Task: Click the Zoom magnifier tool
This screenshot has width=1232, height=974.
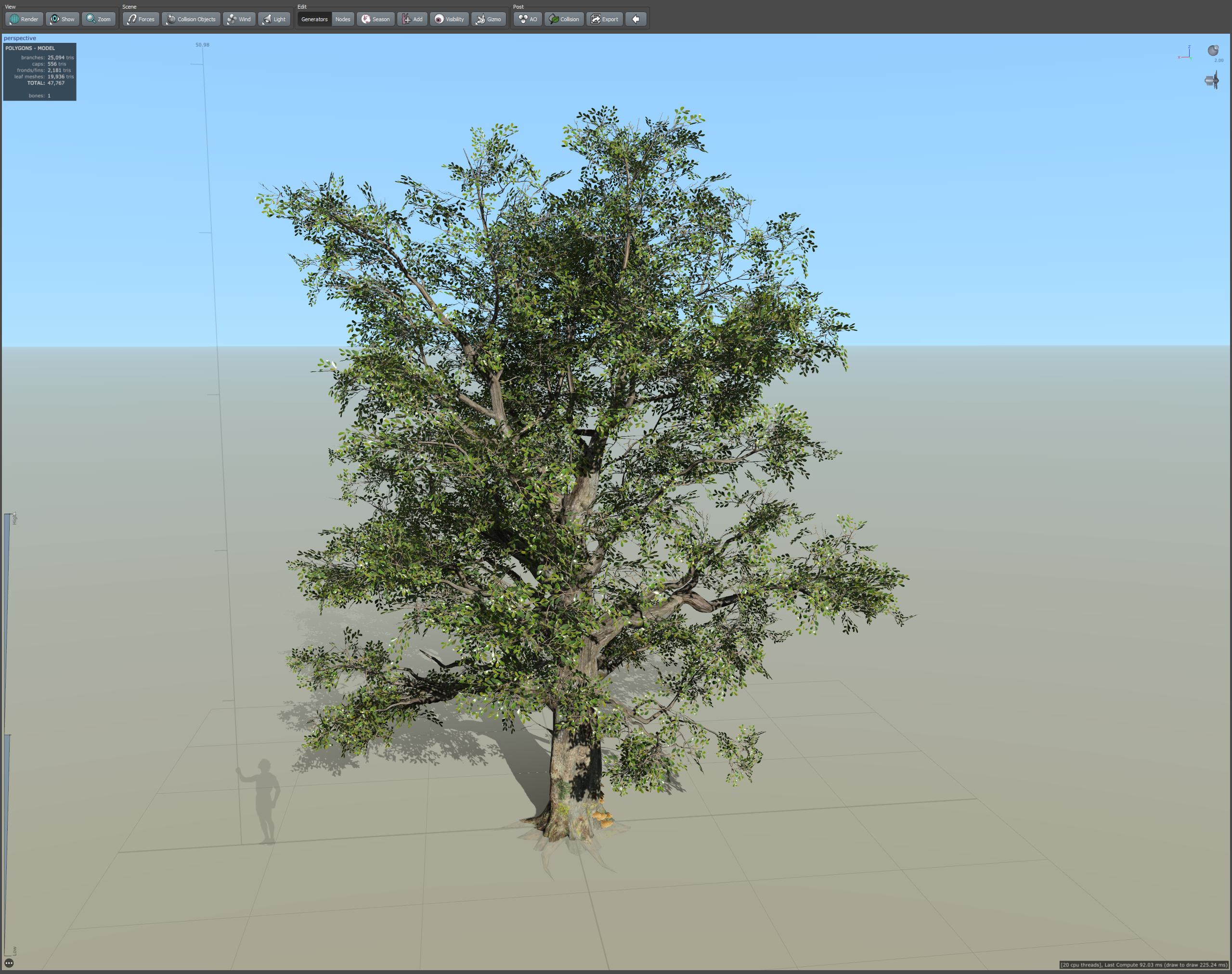Action: click(x=99, y=19)
